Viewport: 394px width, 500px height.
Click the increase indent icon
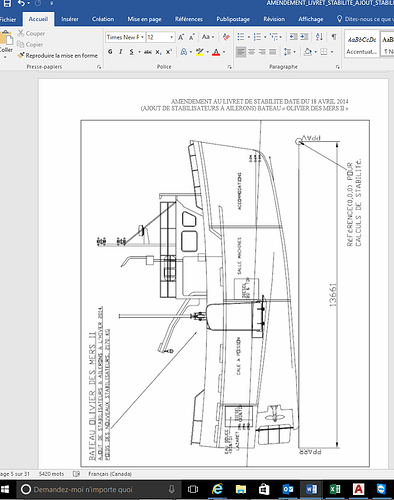click(304, 37)
